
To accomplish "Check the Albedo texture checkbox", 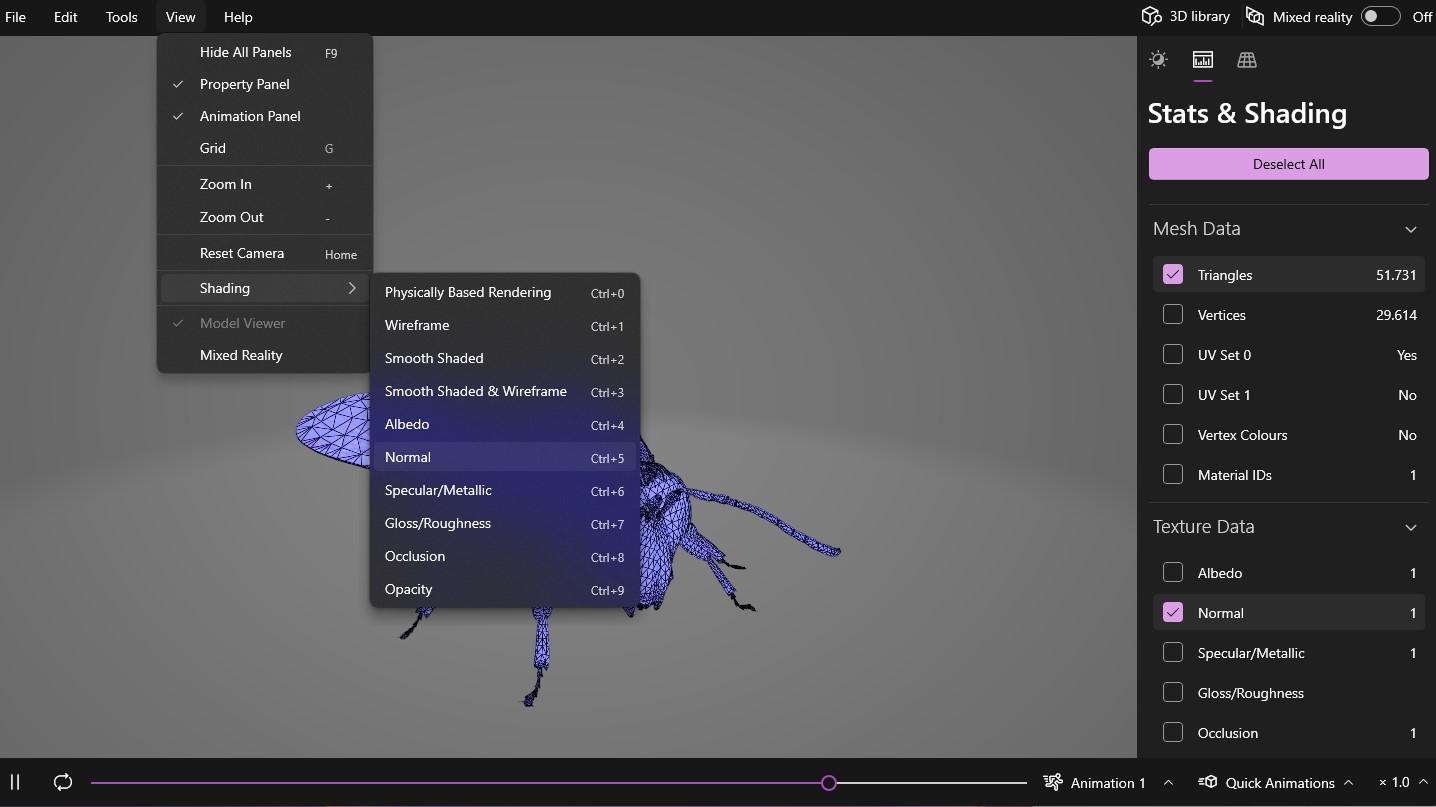I will [1173, 573].
